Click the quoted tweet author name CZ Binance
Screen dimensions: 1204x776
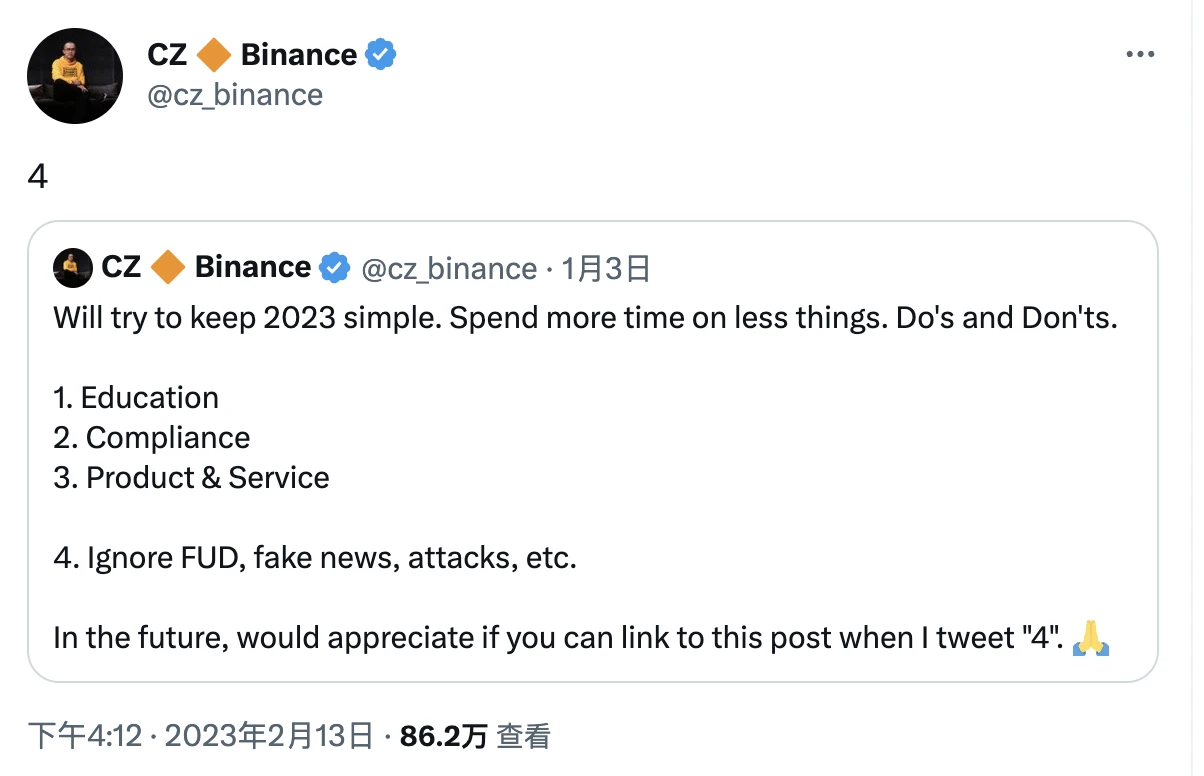[x=210, y=267]
